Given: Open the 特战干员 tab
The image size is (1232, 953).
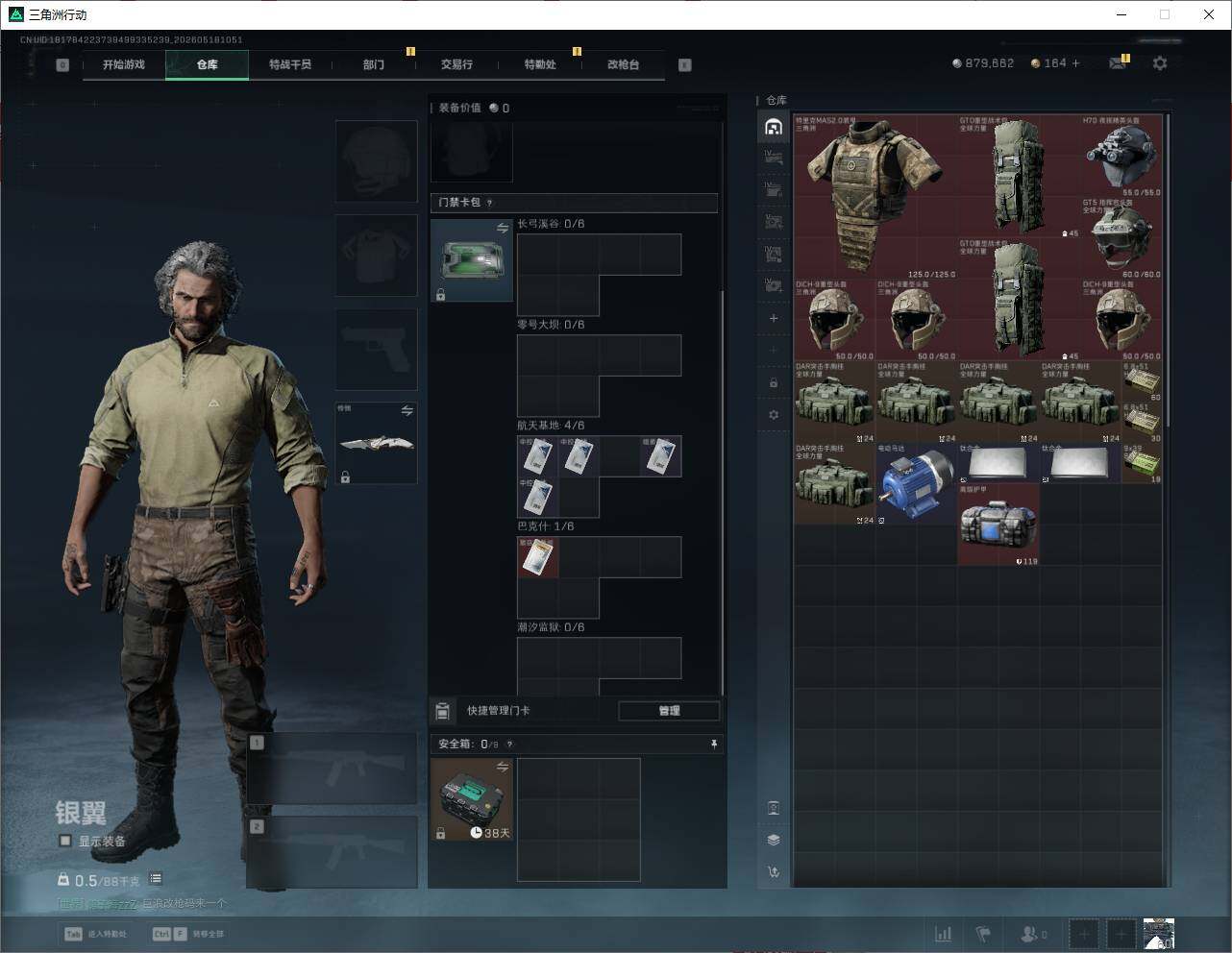Looking at the screenshot, I should [x=290, y=64].
